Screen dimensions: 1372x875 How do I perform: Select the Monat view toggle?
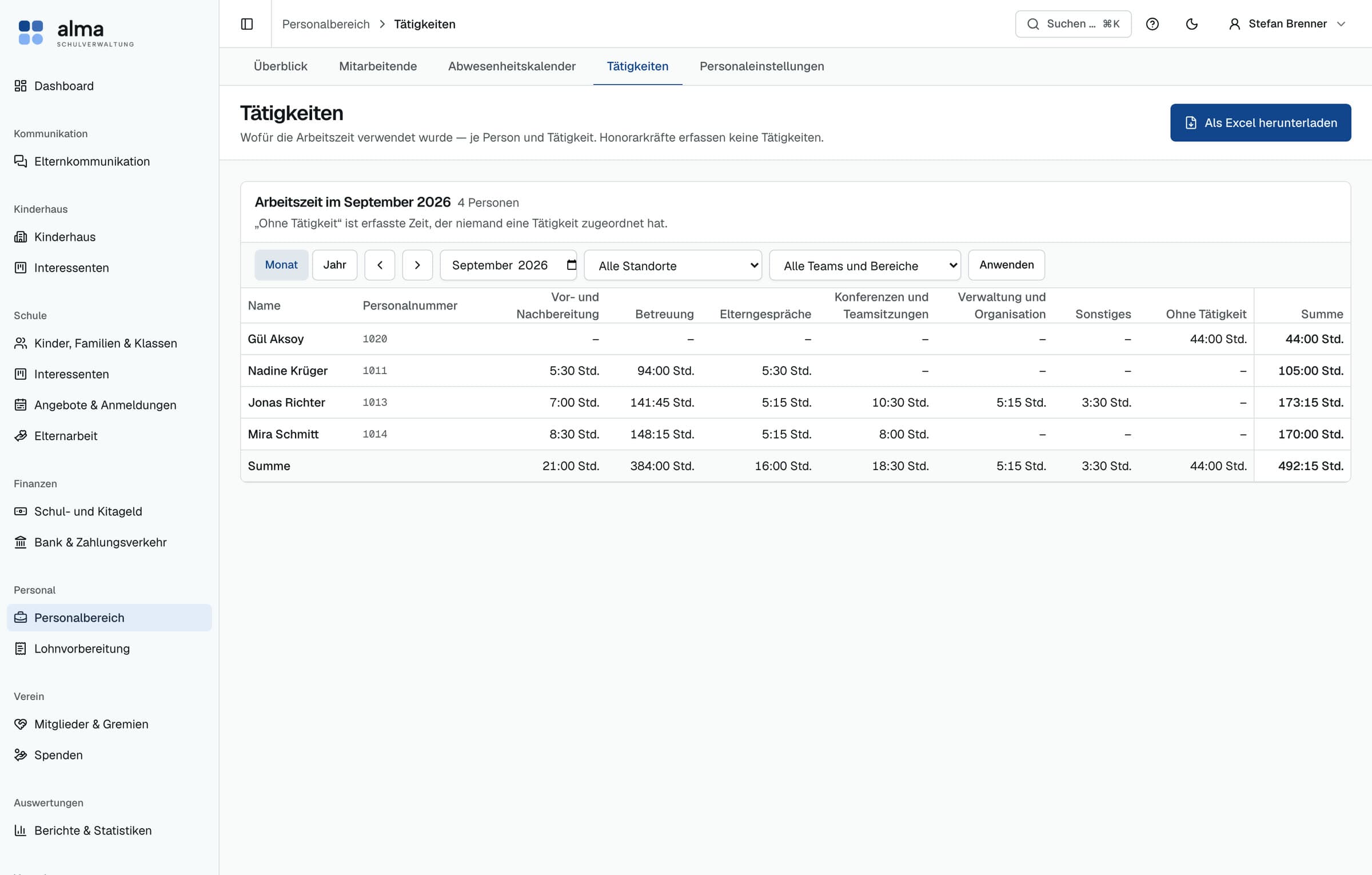pos(281,265)
